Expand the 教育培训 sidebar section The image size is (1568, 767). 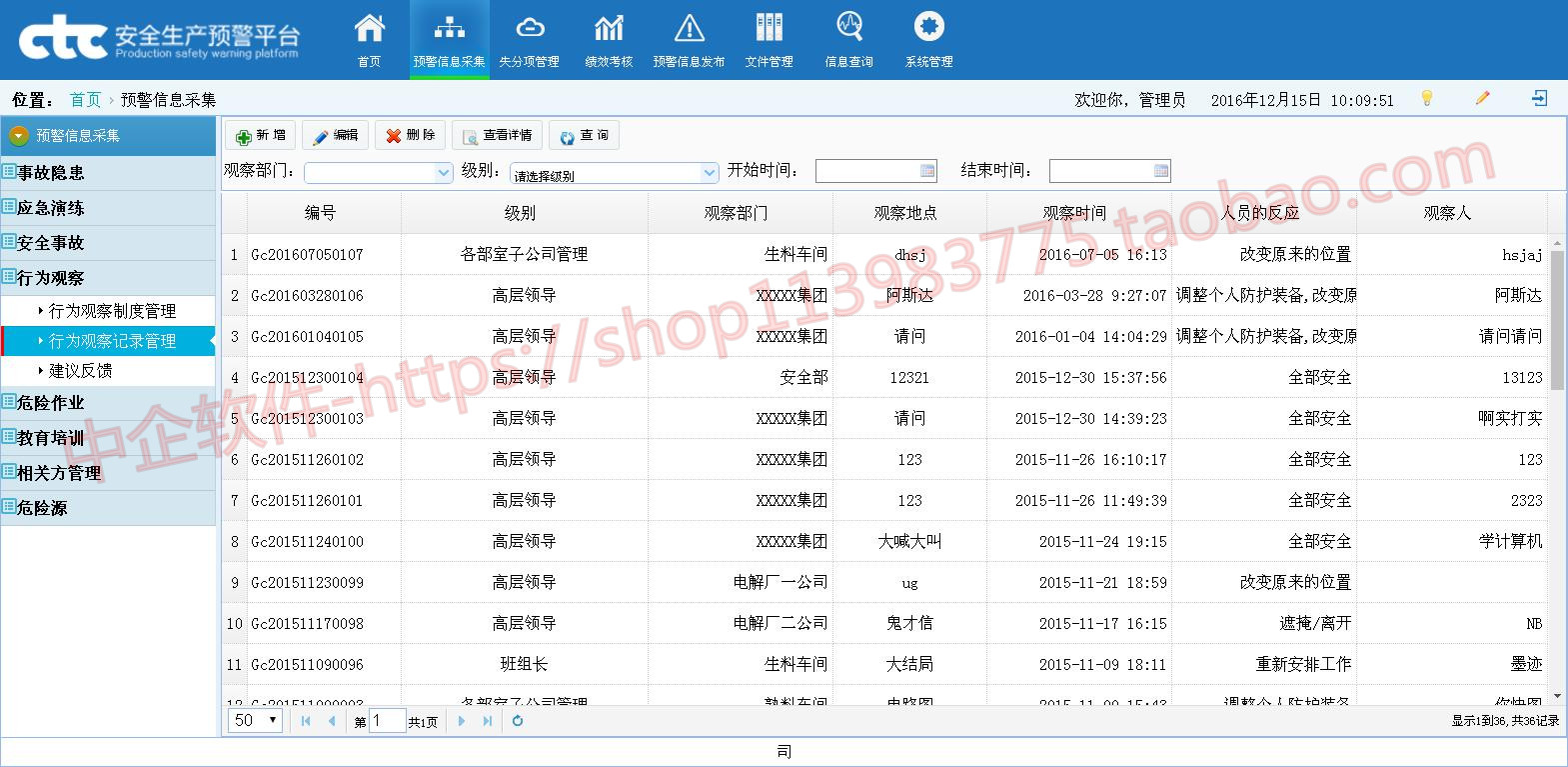click(108, 438)
